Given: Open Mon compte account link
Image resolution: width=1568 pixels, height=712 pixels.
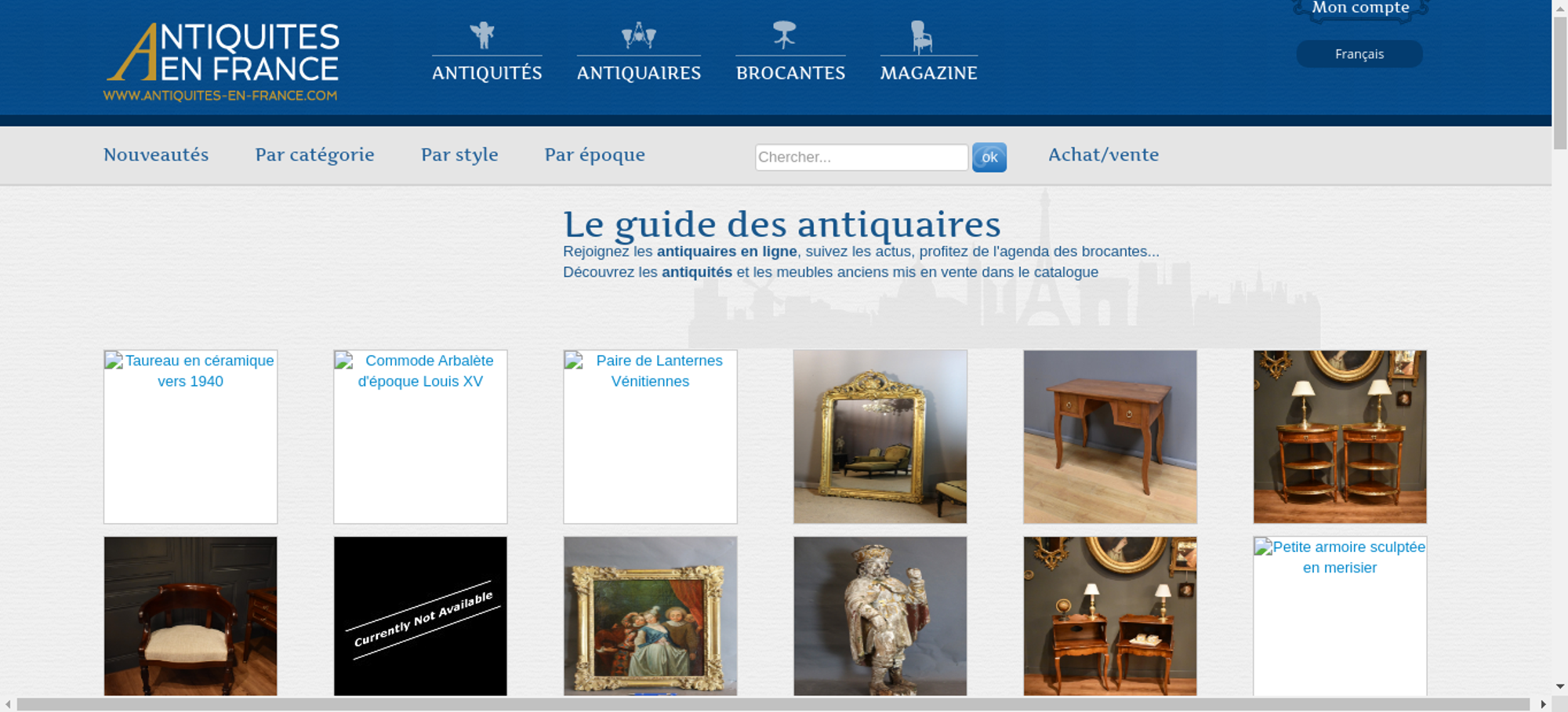Looking at the screenshot, I should (x=1360, y=9).
